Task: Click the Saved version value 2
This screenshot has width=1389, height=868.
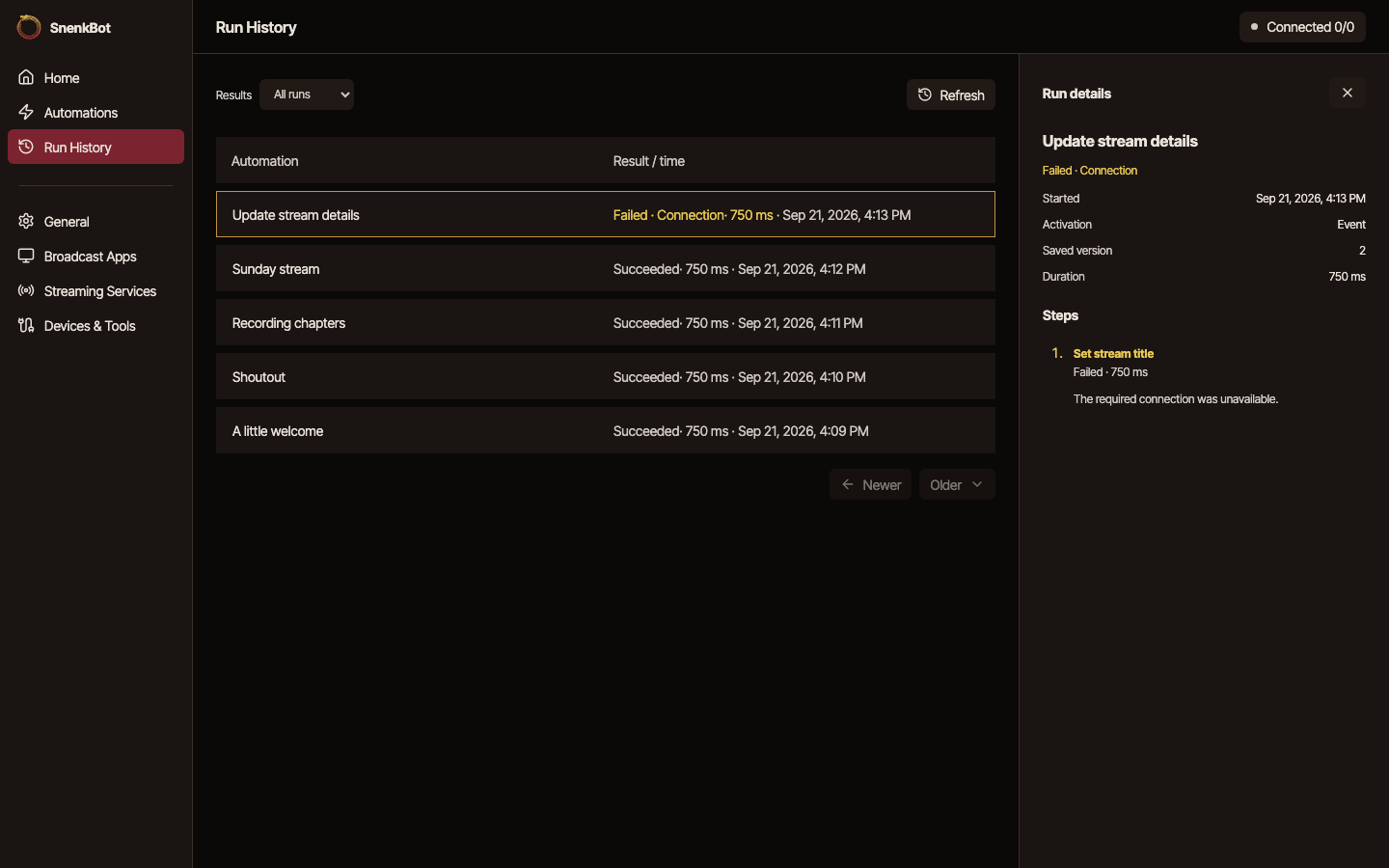Action: click(1362, 250)
